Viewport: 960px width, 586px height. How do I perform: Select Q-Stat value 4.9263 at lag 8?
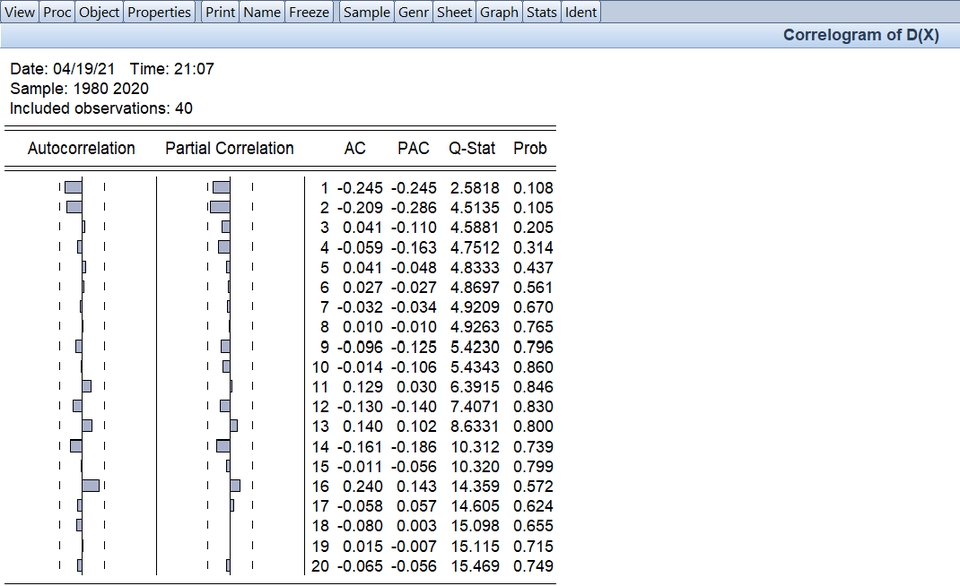[x=475, y=326]
